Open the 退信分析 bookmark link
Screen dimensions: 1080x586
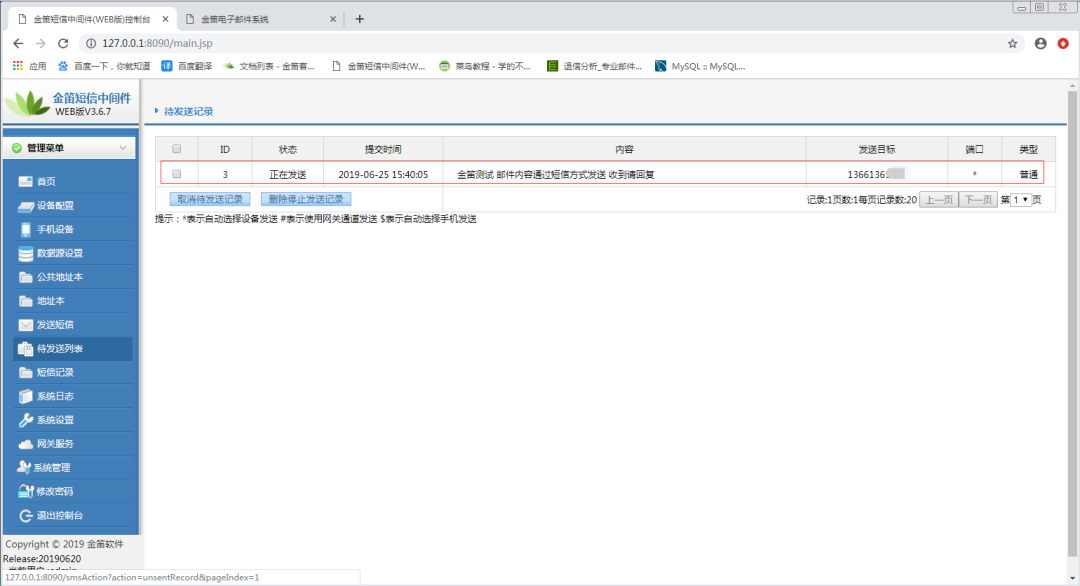pos(594,66)
